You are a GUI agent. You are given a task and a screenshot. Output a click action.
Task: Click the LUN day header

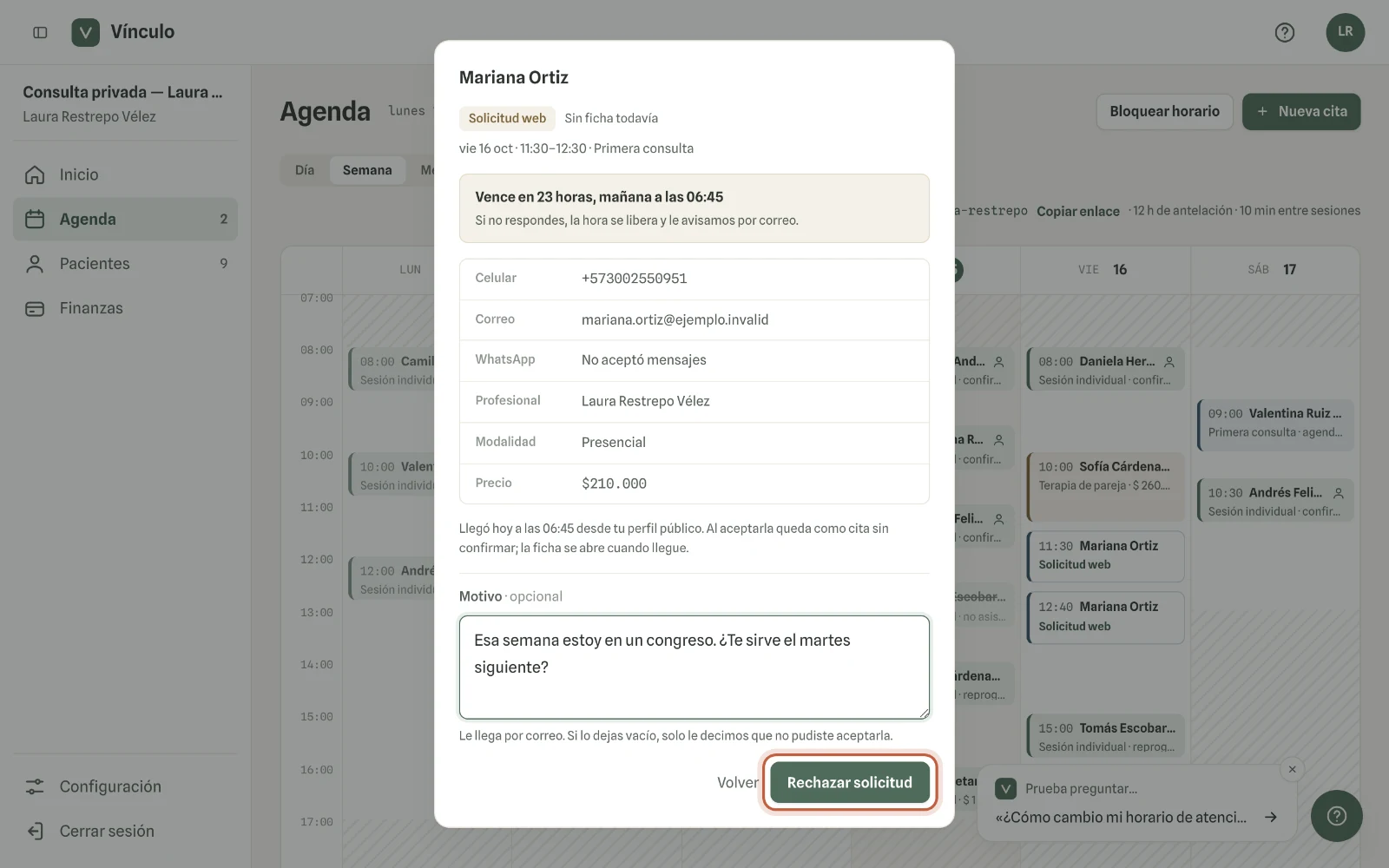(x=410, y=270)
